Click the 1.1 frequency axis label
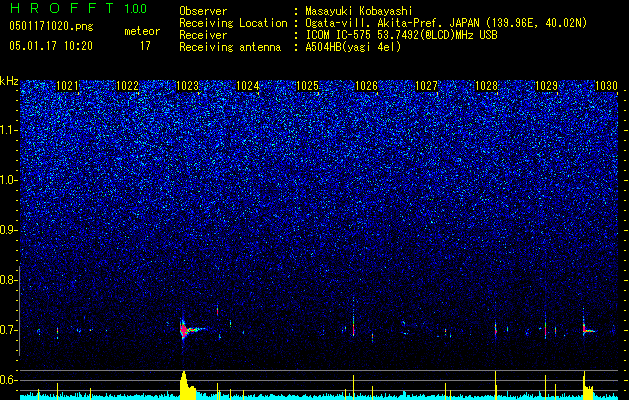The image size is (629, 400). 8,130
